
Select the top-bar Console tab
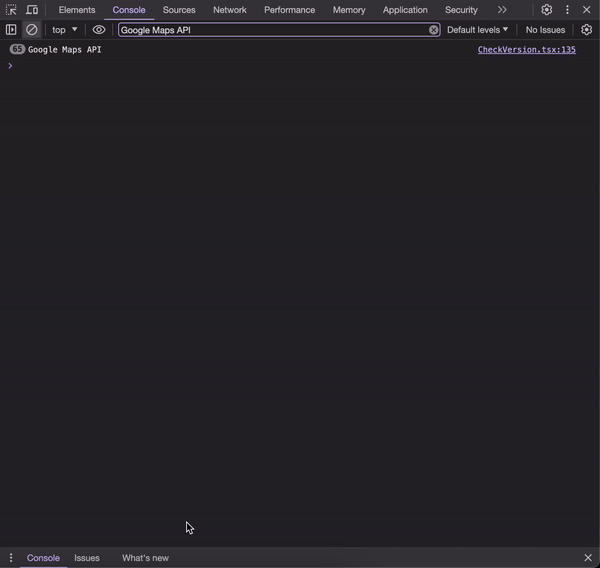pyautogui.click(x=129, y=10)
